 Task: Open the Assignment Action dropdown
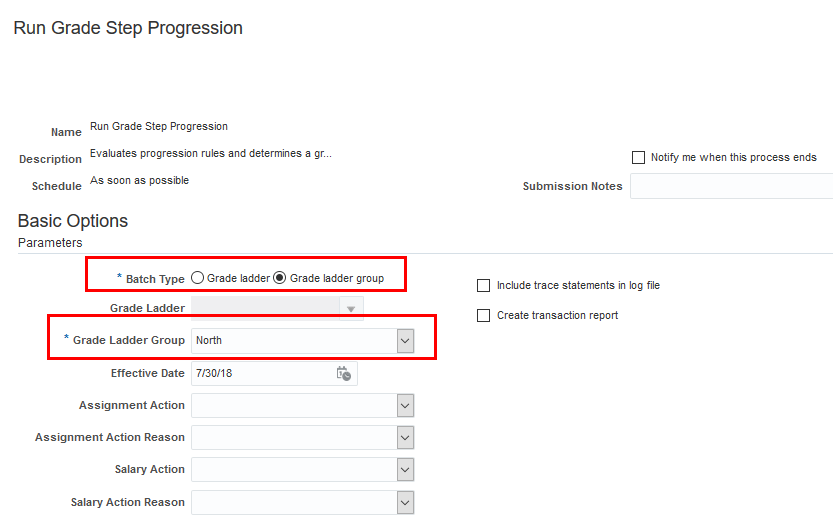click(x=405, y=406)
